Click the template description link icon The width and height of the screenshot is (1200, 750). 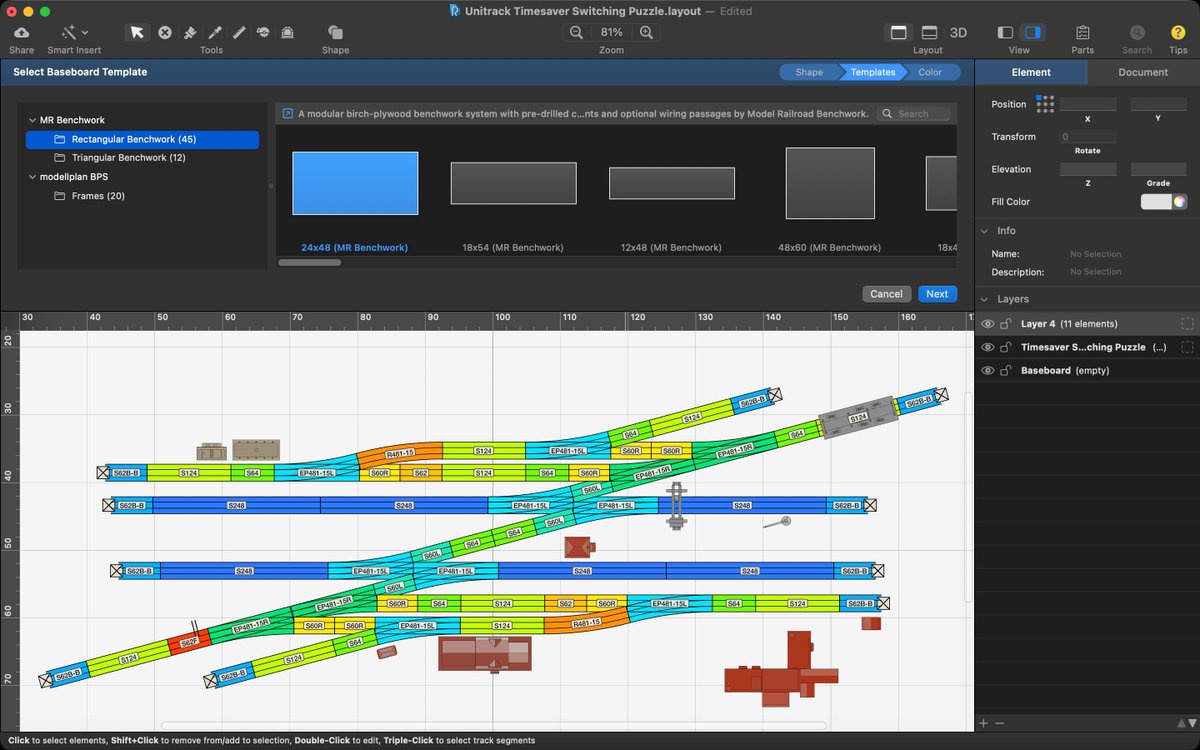pos(288,114)
